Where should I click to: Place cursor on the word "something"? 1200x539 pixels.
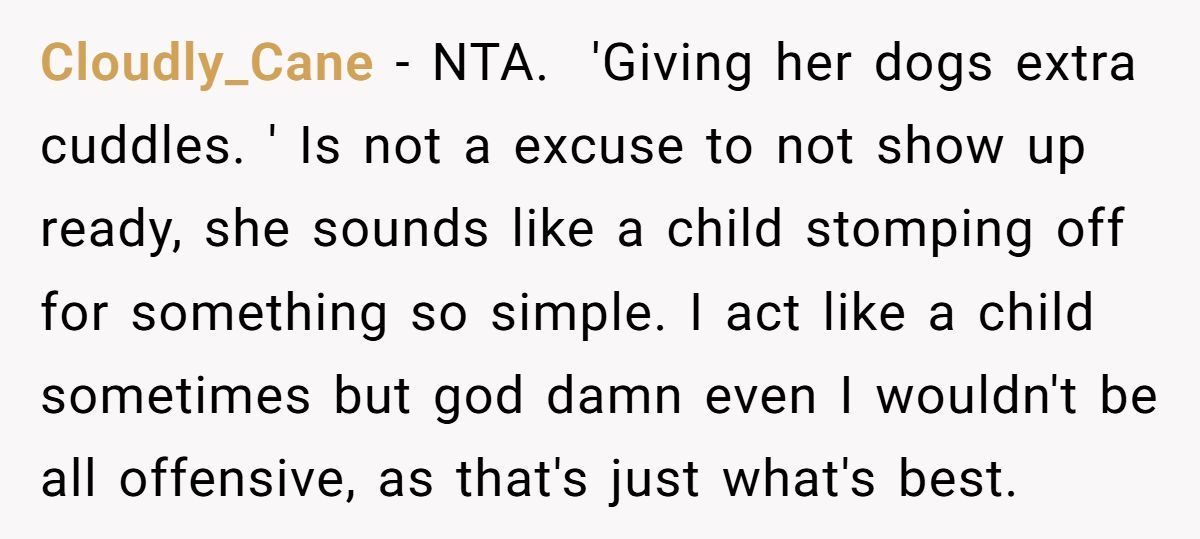click(259, 314)
